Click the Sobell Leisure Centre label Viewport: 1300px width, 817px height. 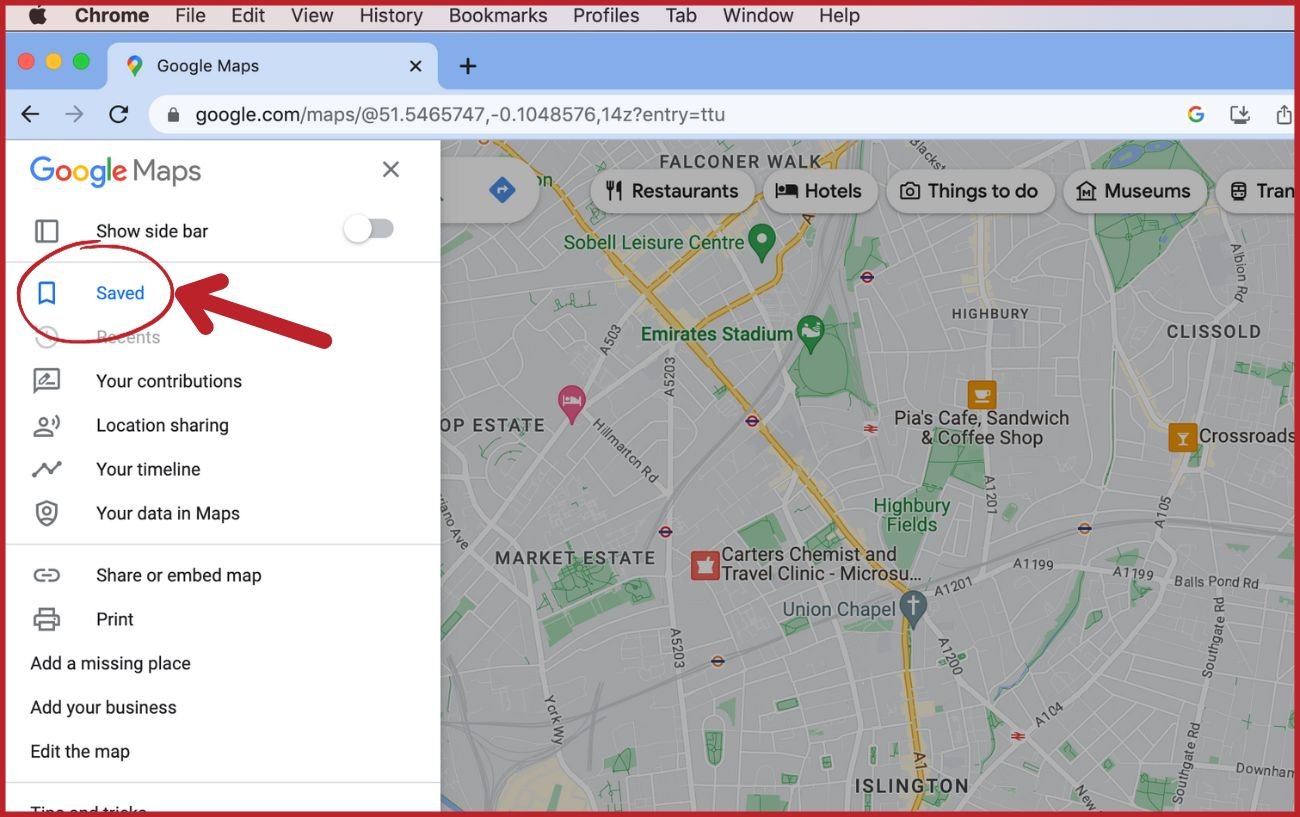click(x=654, y=242)
